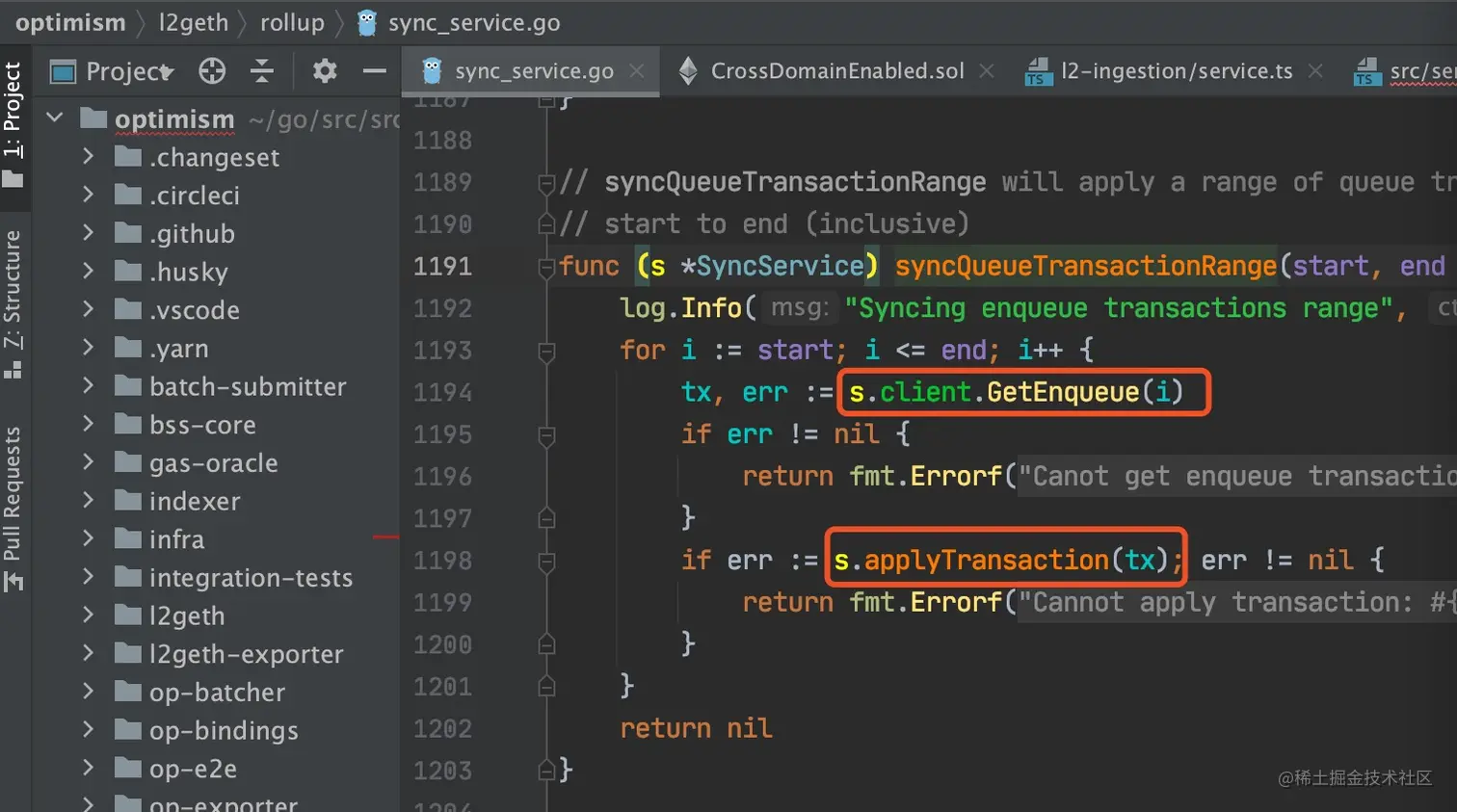
Task: Click the GetEnqueue method call
Action: tap(1062, 392)
